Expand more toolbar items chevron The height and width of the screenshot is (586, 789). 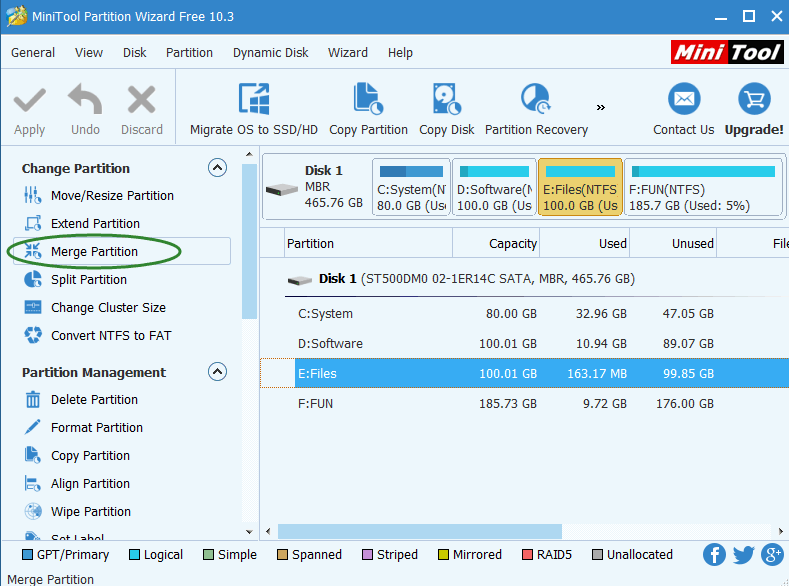point(600,107)
